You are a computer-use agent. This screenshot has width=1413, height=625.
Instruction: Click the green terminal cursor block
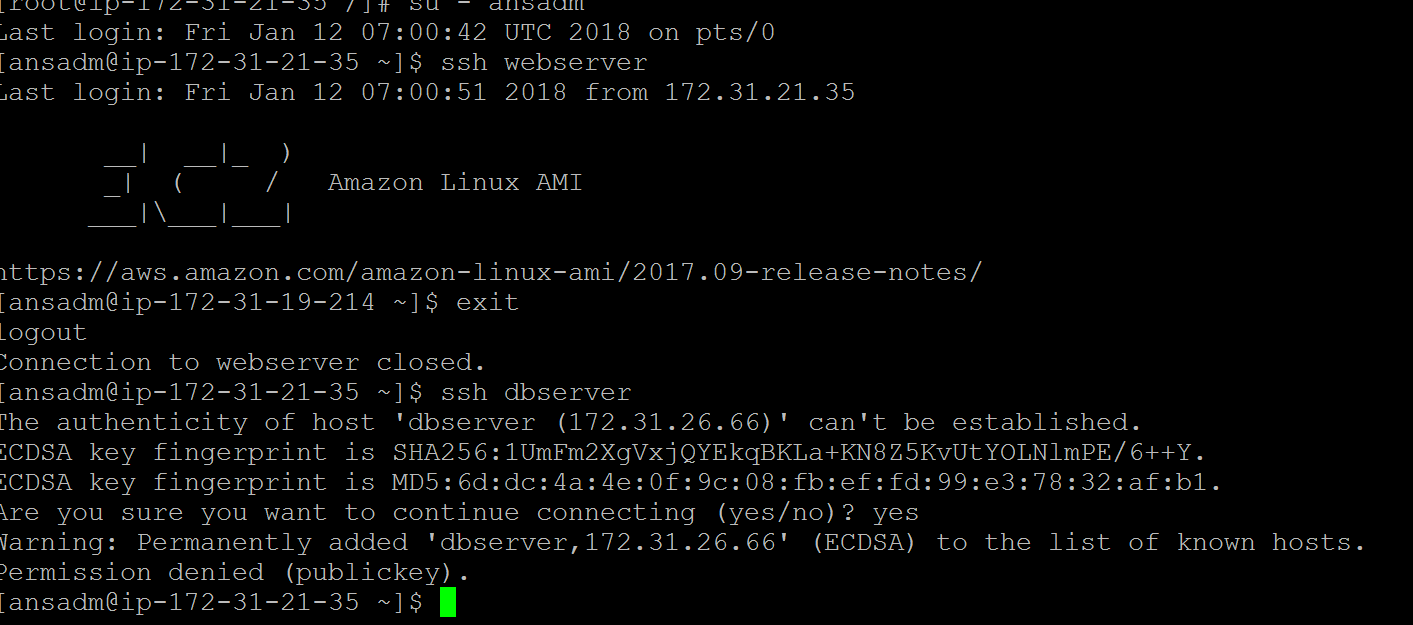[x=448, y=602]
